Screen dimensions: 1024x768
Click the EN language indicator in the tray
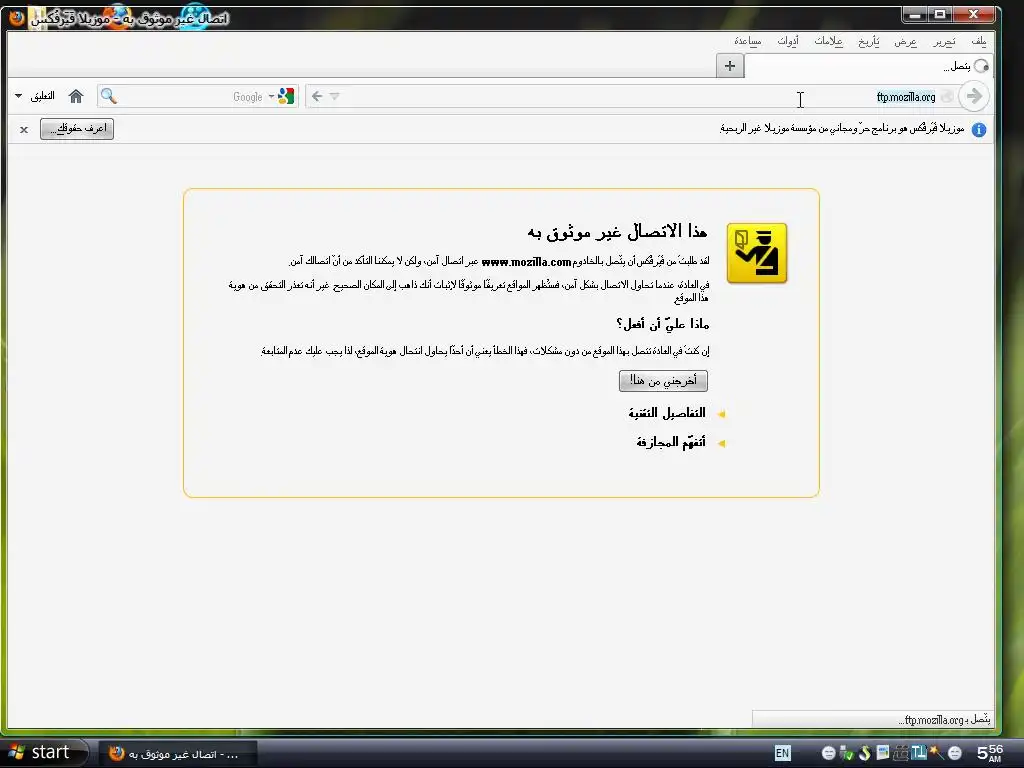(782, 753)
